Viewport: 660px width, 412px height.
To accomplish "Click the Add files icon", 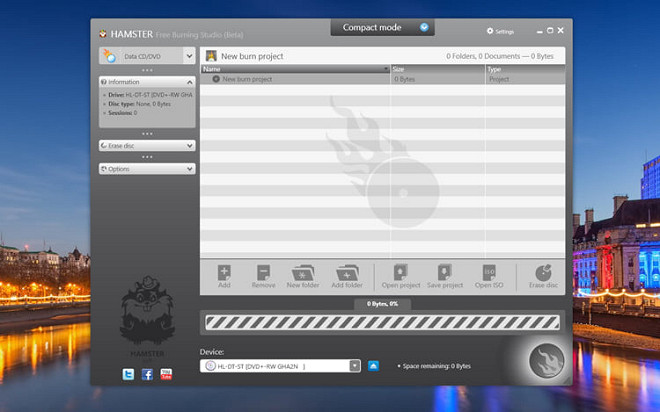I will 224,276.
